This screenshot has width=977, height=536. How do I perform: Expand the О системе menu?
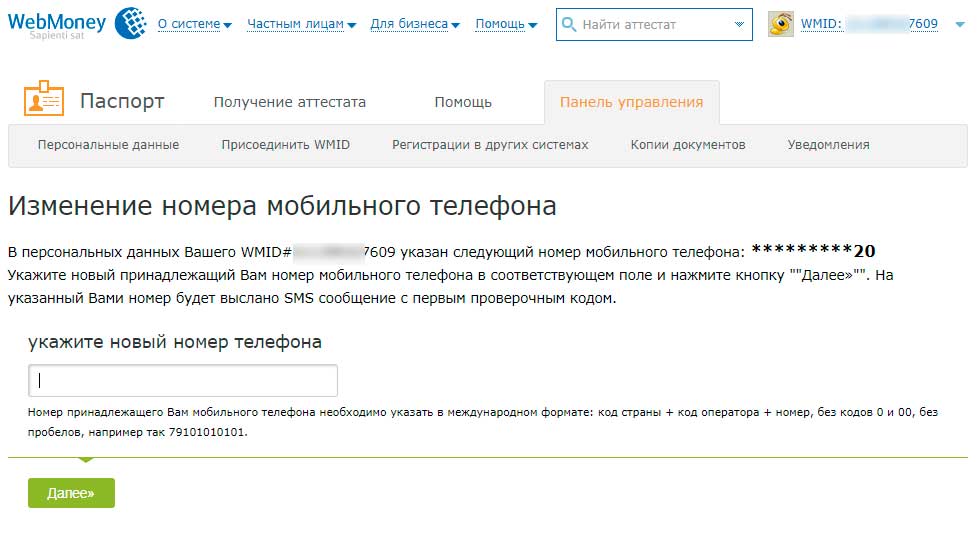[194, 24]
